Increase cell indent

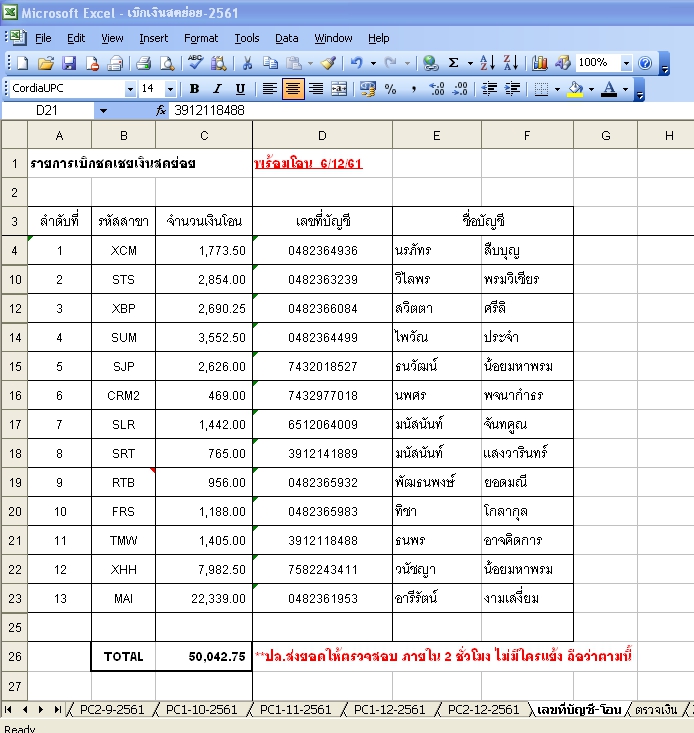(513, 89)
